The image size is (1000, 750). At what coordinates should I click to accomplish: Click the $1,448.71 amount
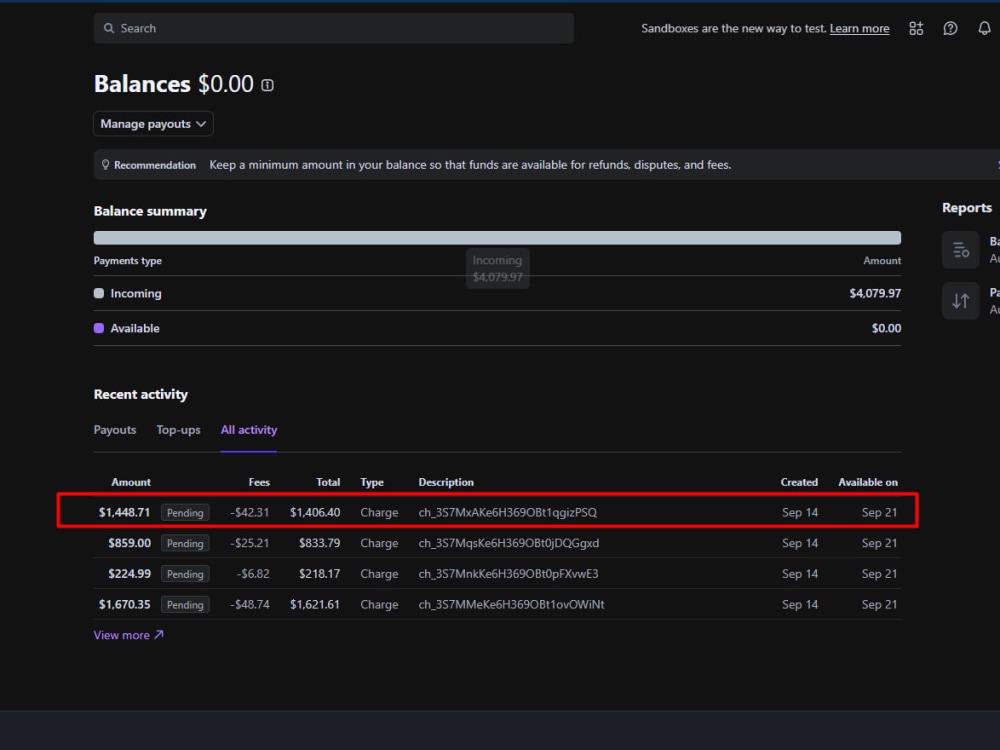pos(124,513)
